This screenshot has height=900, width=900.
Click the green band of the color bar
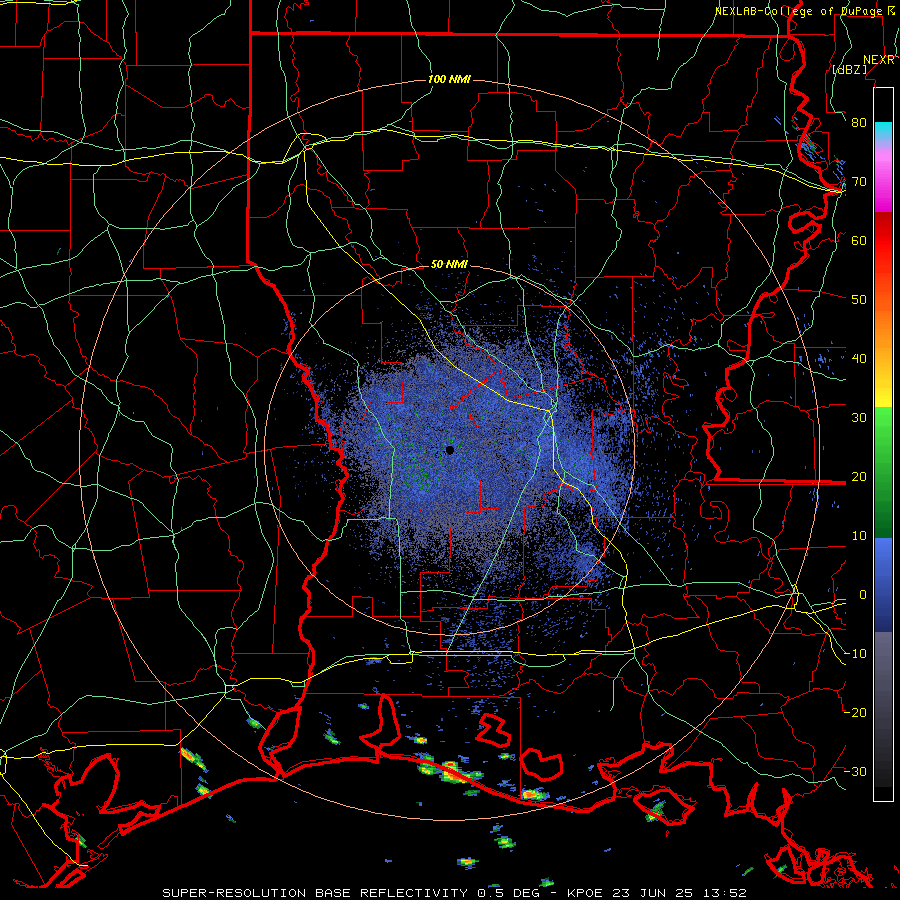coord(883,472)
